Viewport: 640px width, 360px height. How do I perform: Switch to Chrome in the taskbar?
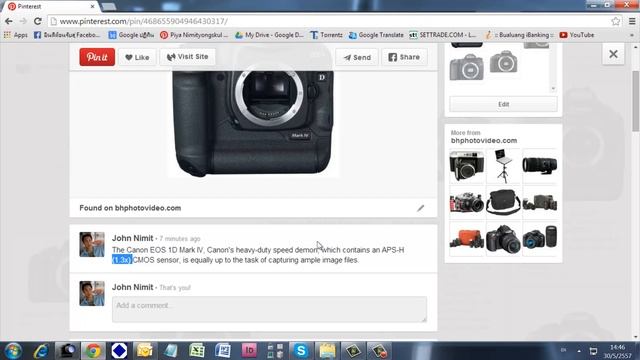(93, 351)
